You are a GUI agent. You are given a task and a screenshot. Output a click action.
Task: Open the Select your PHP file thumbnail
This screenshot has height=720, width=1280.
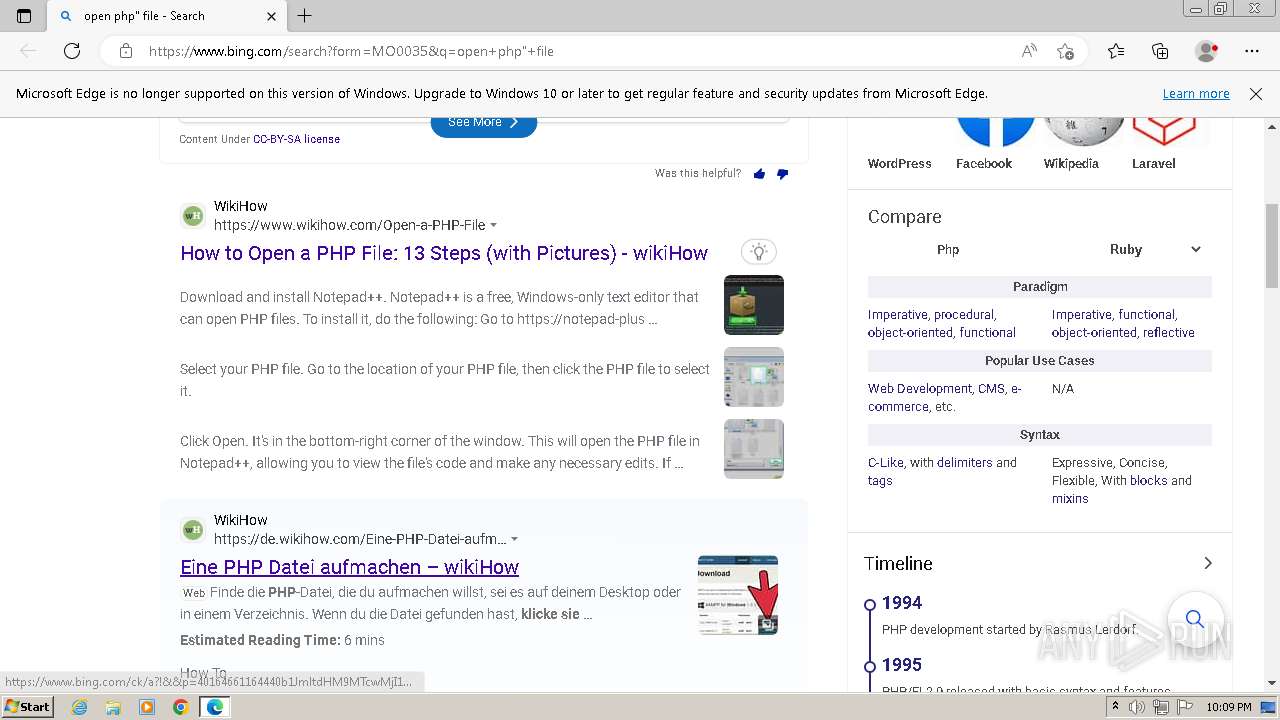[x=754, y=377]
